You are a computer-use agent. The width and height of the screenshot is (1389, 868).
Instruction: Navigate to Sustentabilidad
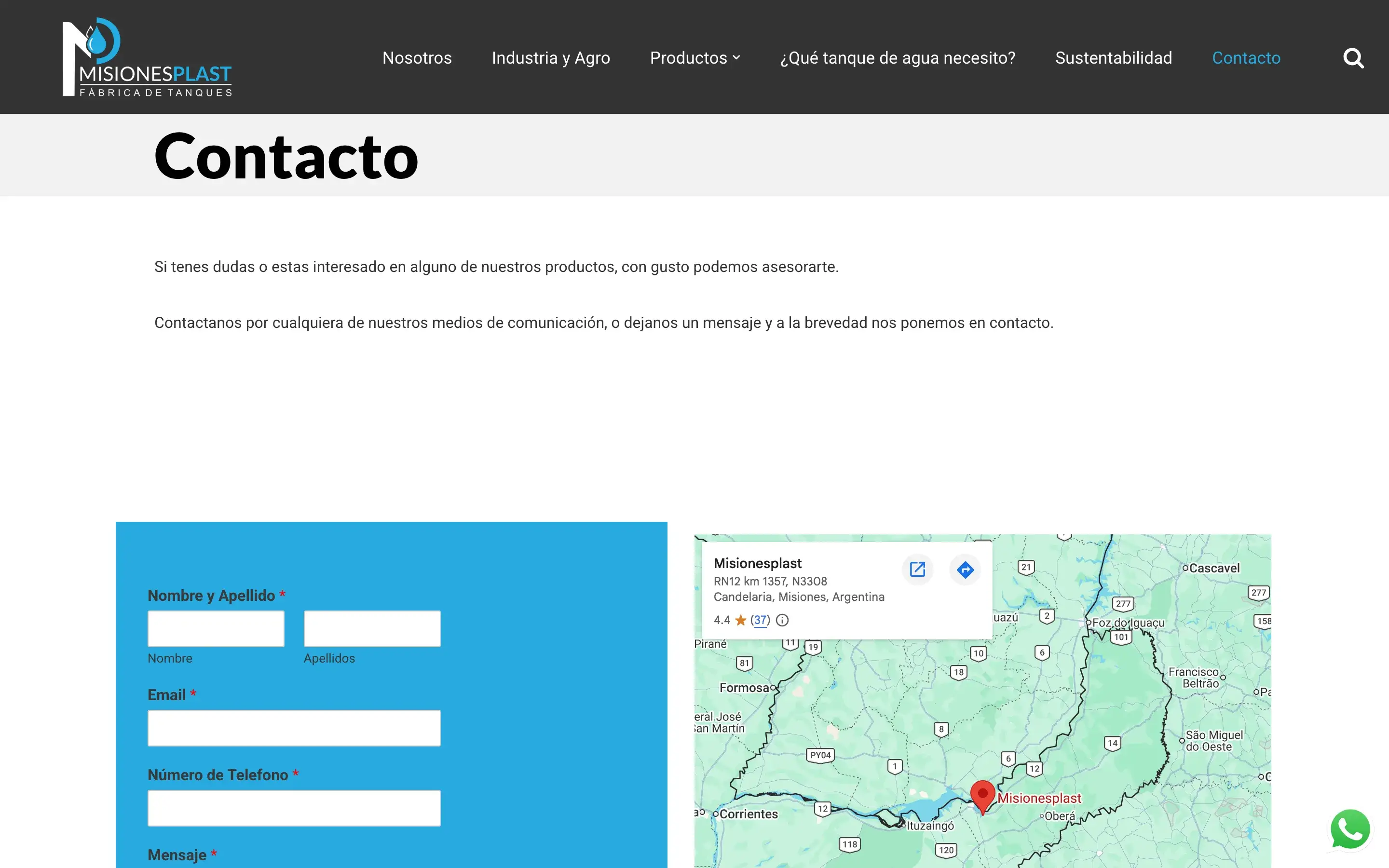click(x=1114, y=58)
